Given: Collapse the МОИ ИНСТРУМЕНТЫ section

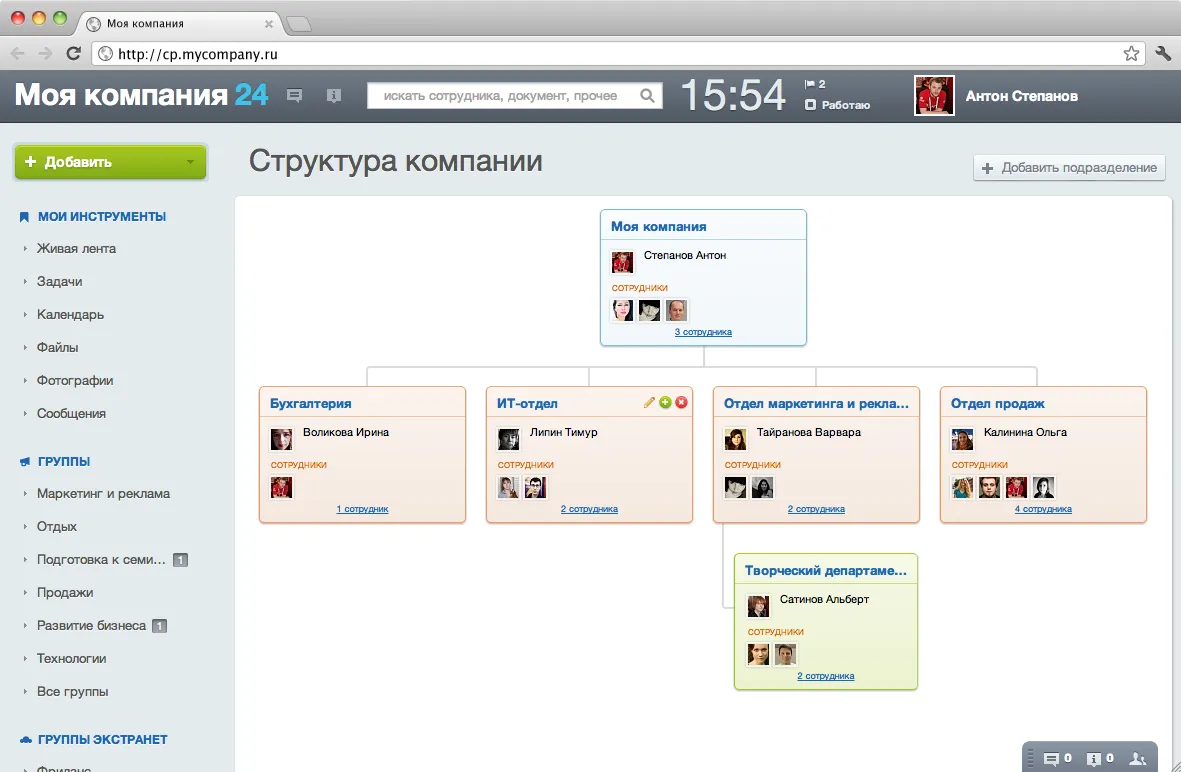Looking at the screenshot, I should click(x=101, y=216).
